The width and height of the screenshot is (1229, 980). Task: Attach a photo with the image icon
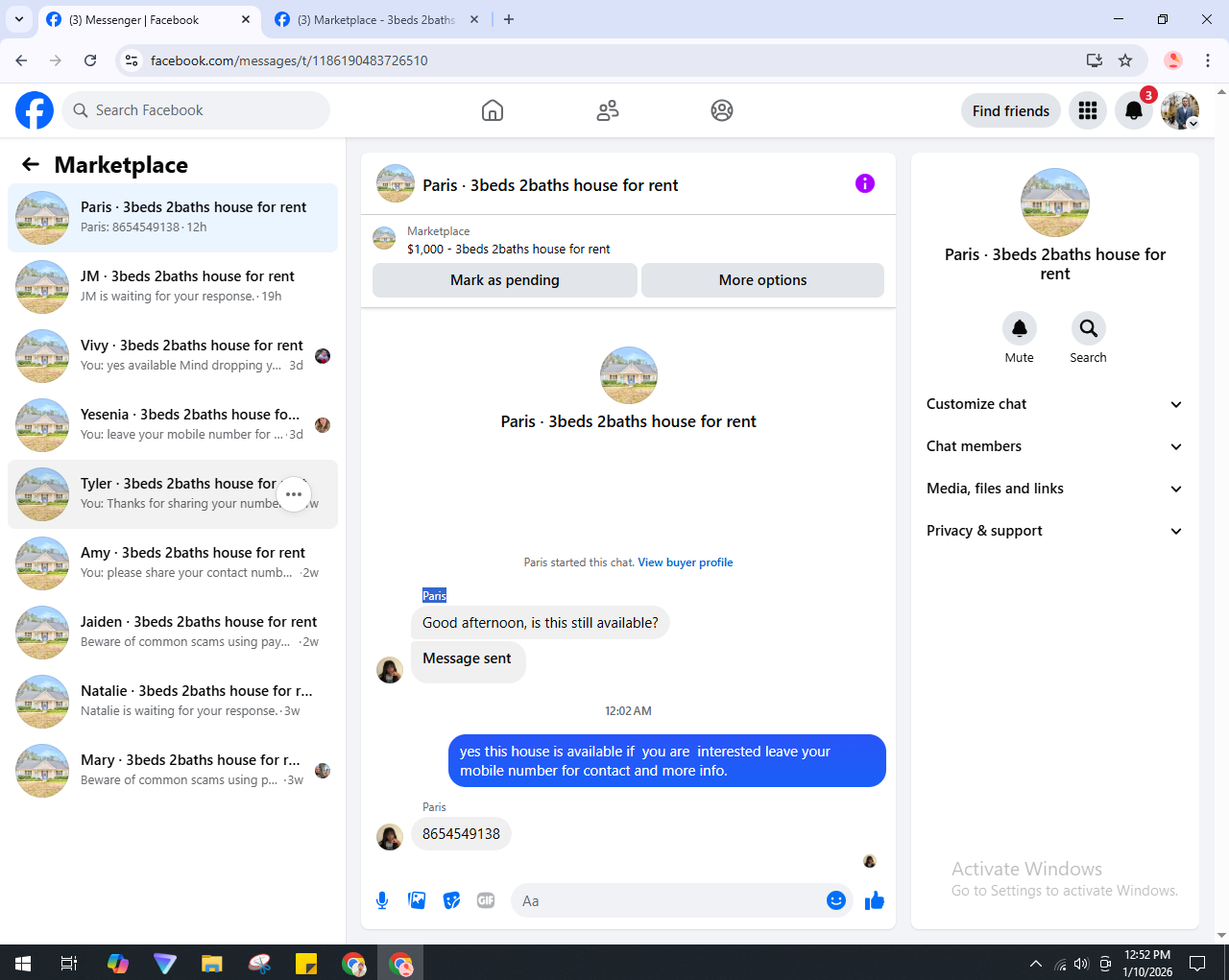[x=417, y=900]
